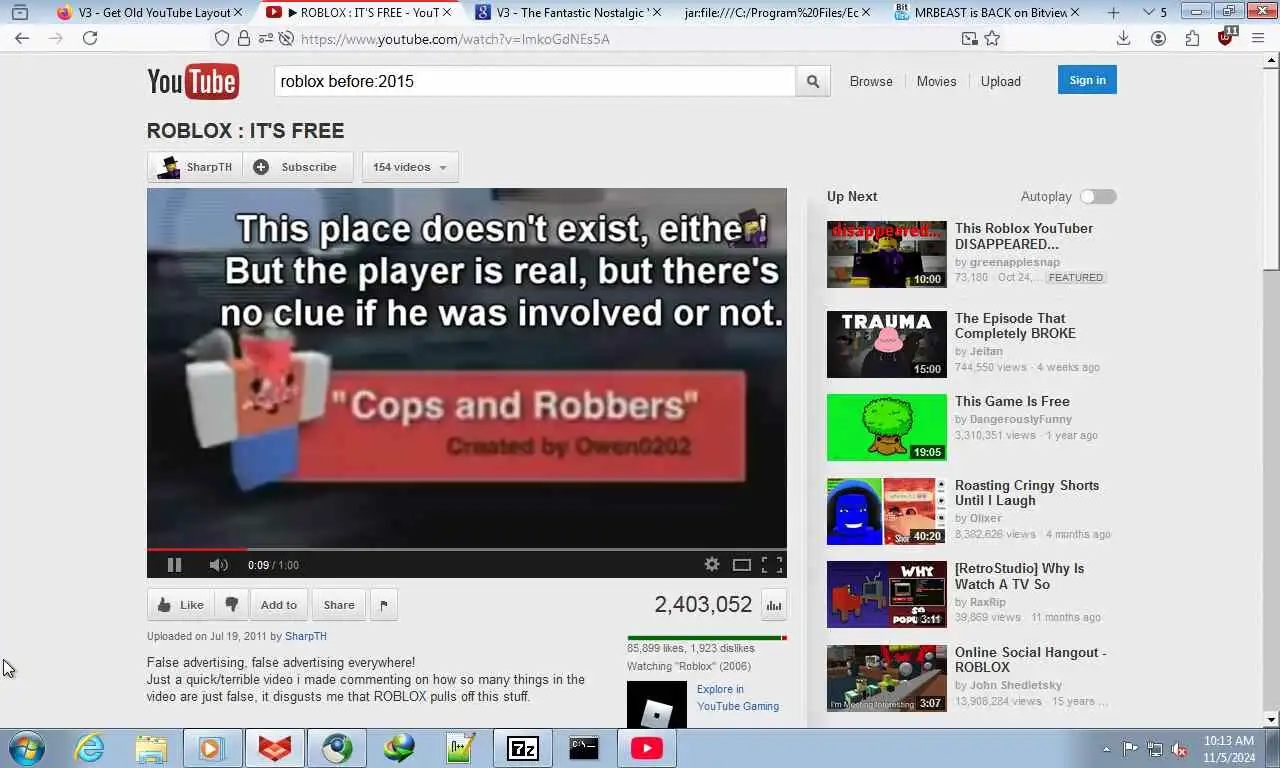Mute the video volume

pyautogui.click(x=218, y=565)
